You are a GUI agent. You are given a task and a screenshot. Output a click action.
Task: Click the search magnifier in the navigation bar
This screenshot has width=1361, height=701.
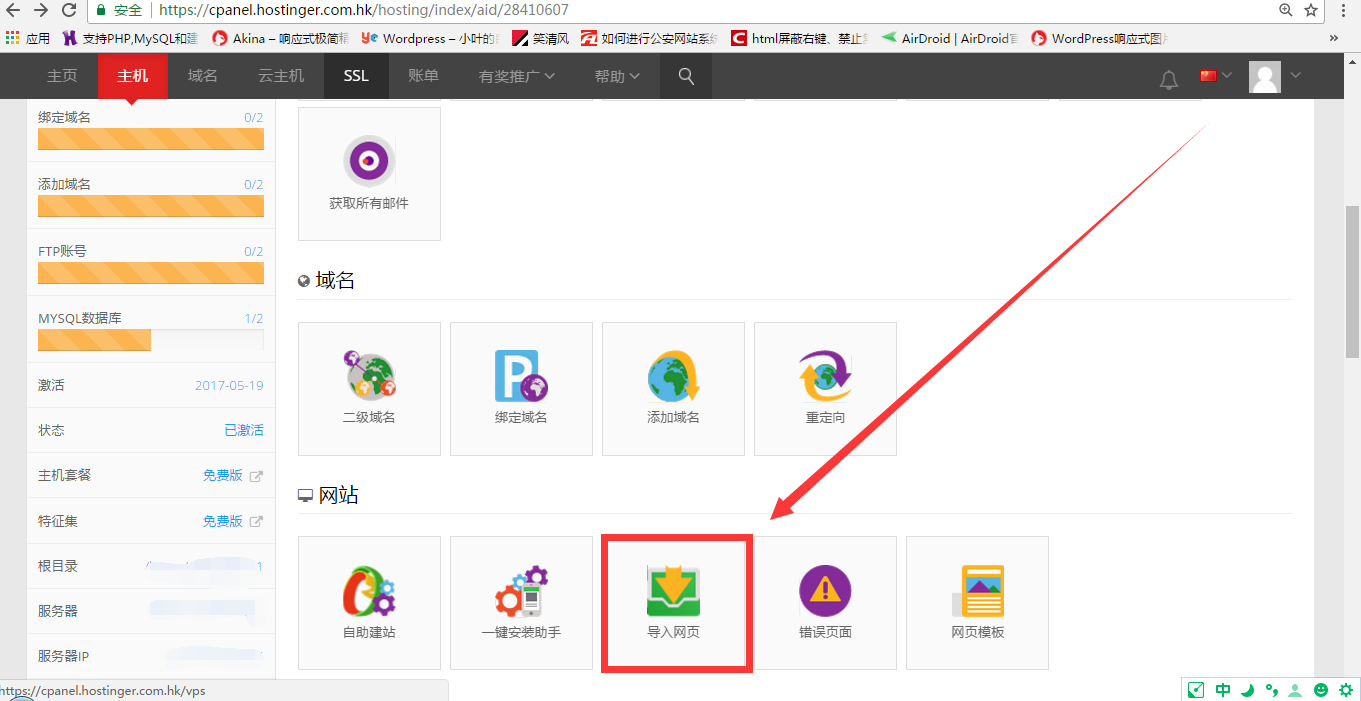686,75
